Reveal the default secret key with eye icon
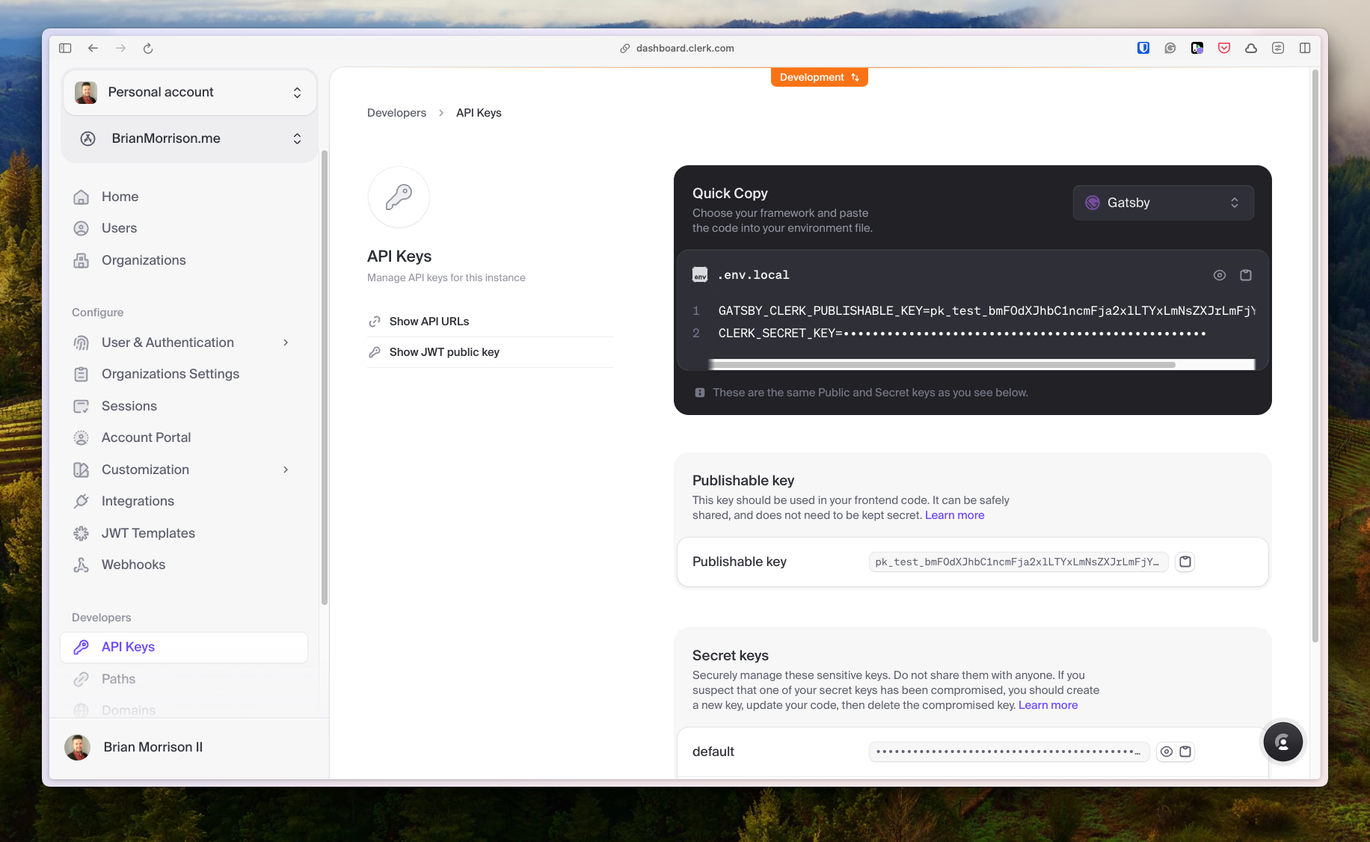This screenshot has height=842, width=1370. (x=1166, y=751)
